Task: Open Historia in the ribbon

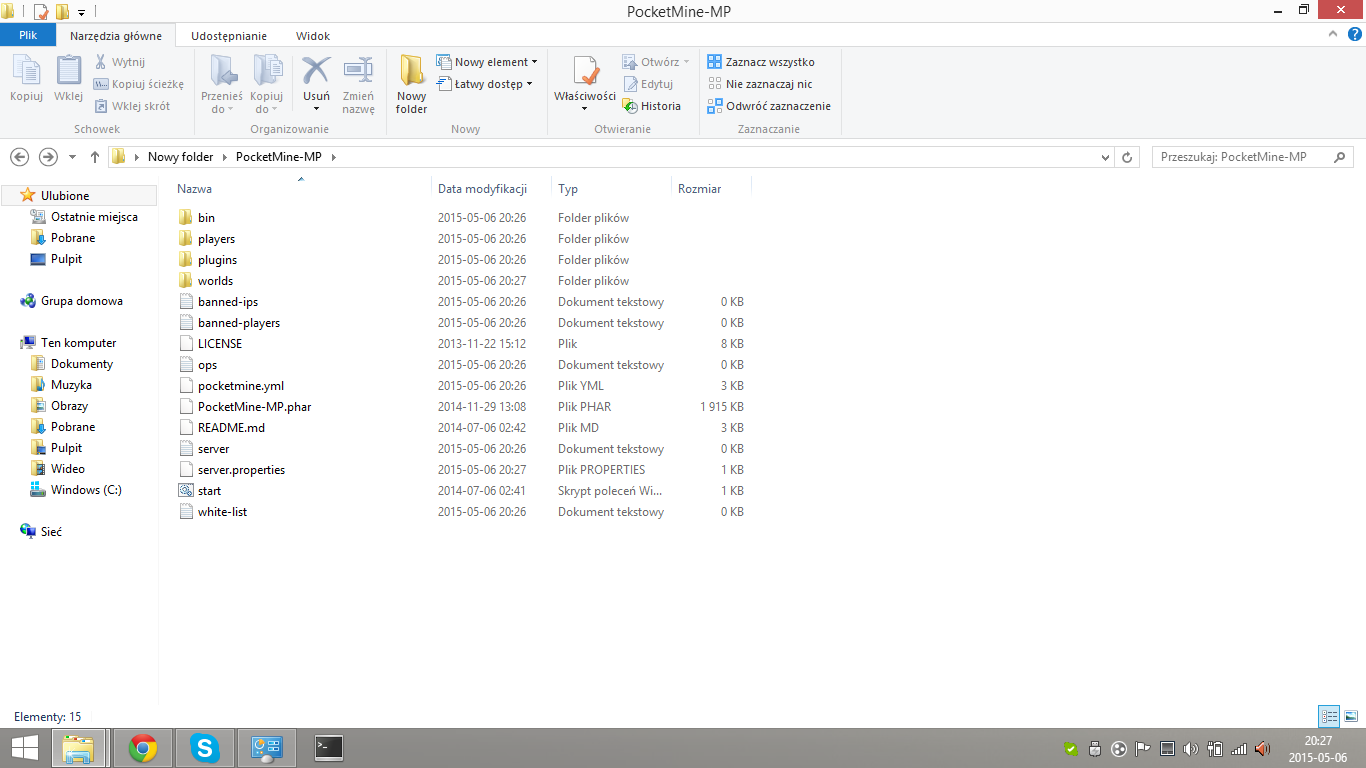Action: (651, 106)
